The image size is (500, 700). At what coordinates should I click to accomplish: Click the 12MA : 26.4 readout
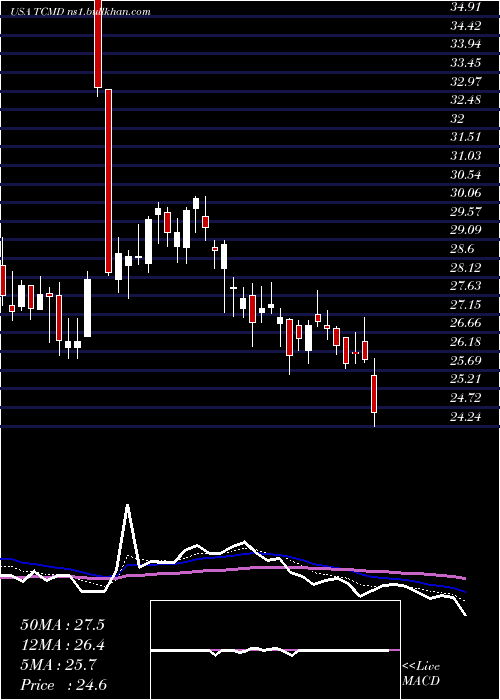(62, 645)
